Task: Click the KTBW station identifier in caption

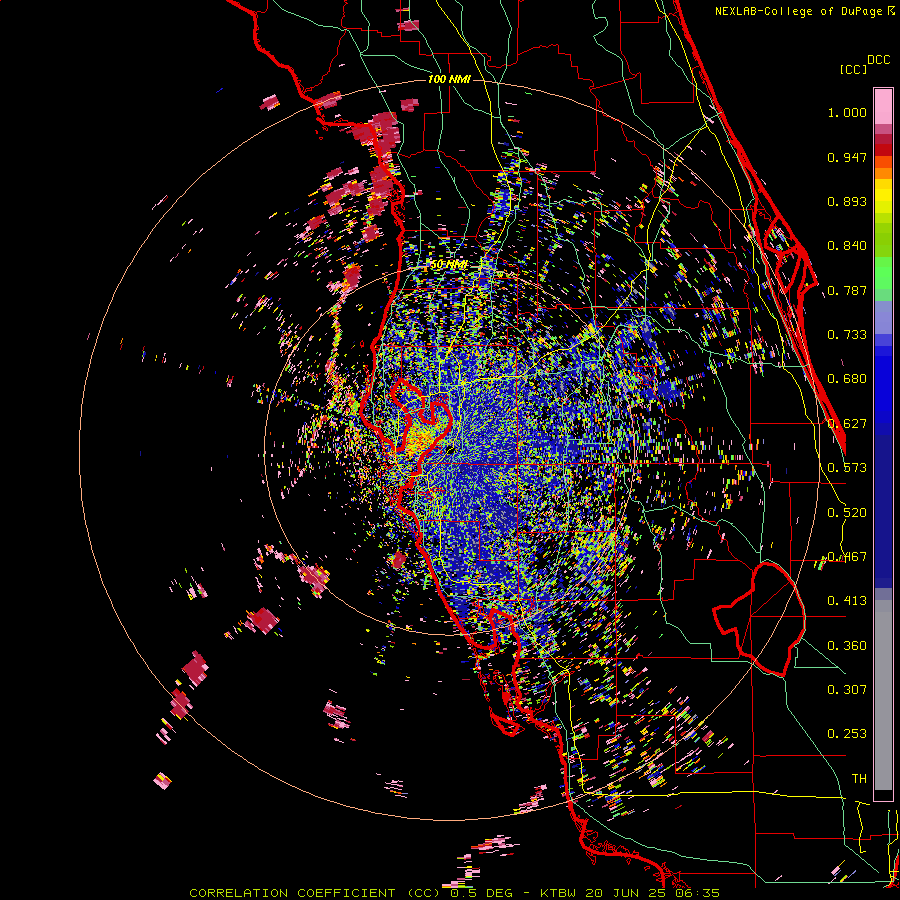Action: pos(558,893)
